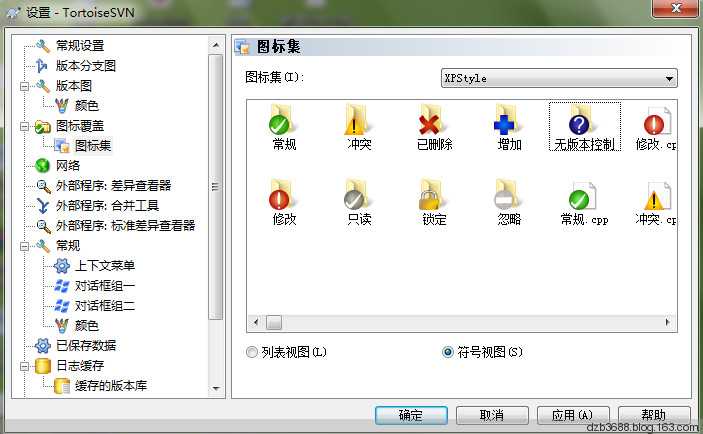Open the 图标集 XPStyle dropdown
The height and width of the screenshot is (434, 703).
click(x=559, y=78)
